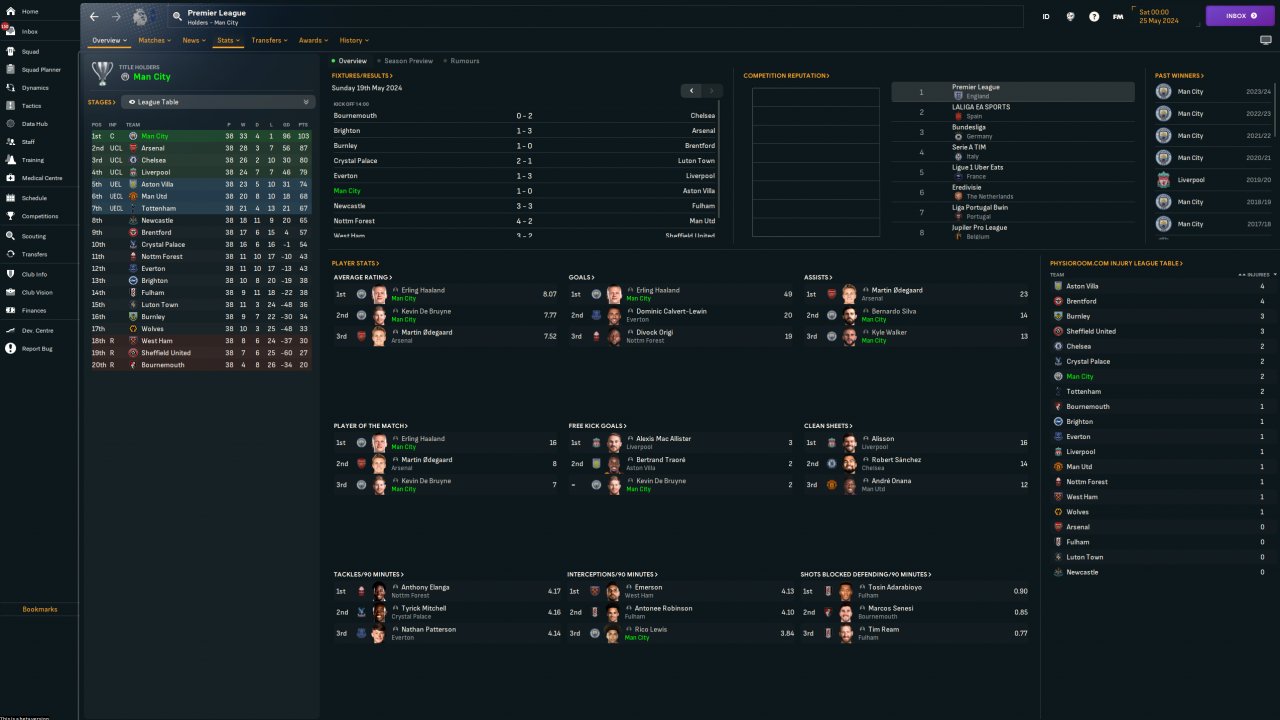Open the Competition Reputation link
1280x720 pixels.
tap(786, 76)
